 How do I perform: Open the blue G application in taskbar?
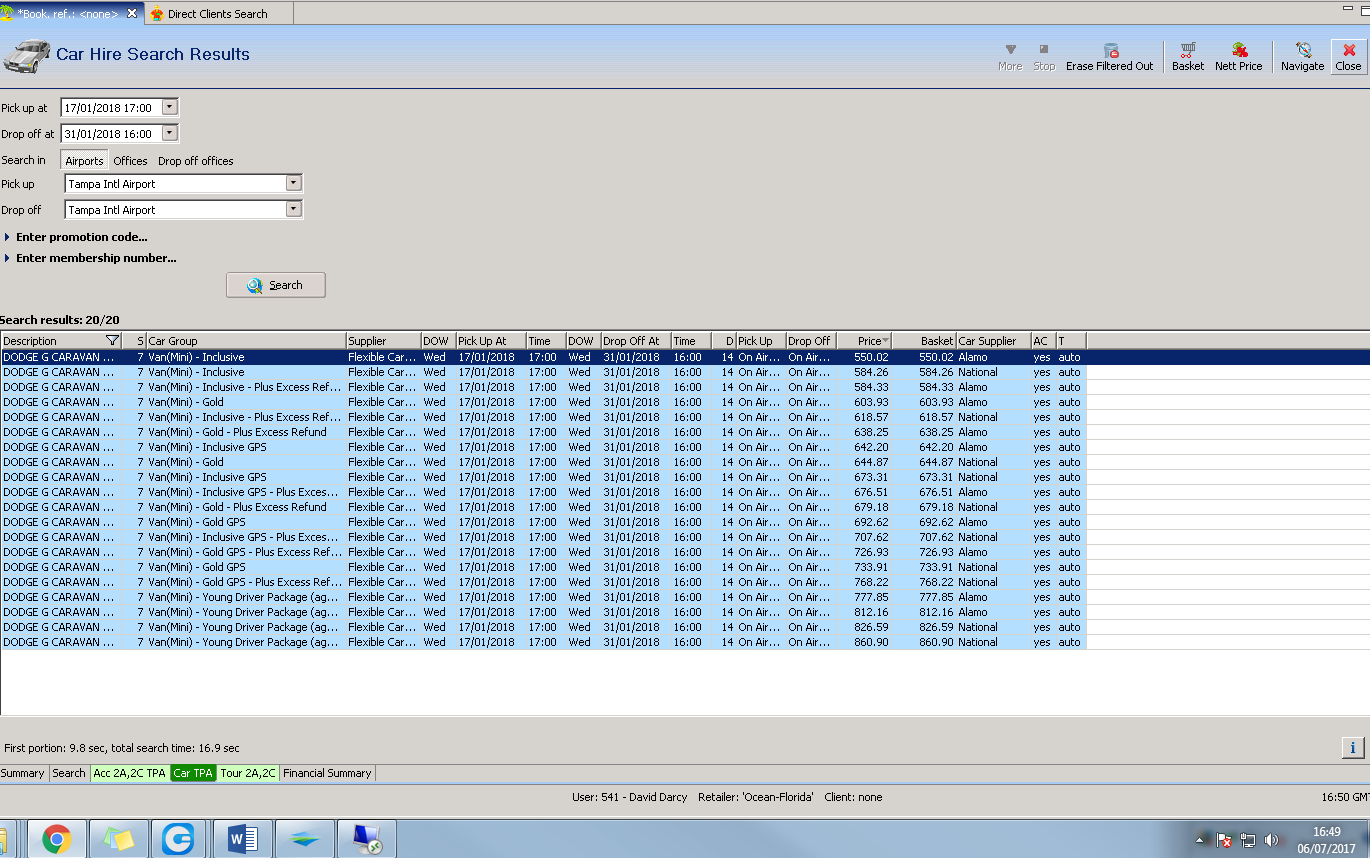[x=180, y=839]
